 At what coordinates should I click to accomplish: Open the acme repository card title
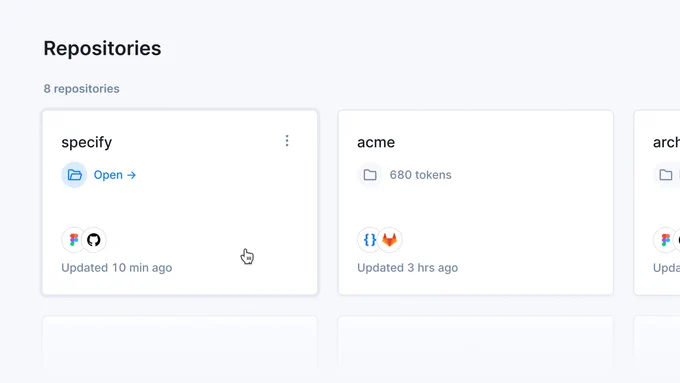pos(376,142)
